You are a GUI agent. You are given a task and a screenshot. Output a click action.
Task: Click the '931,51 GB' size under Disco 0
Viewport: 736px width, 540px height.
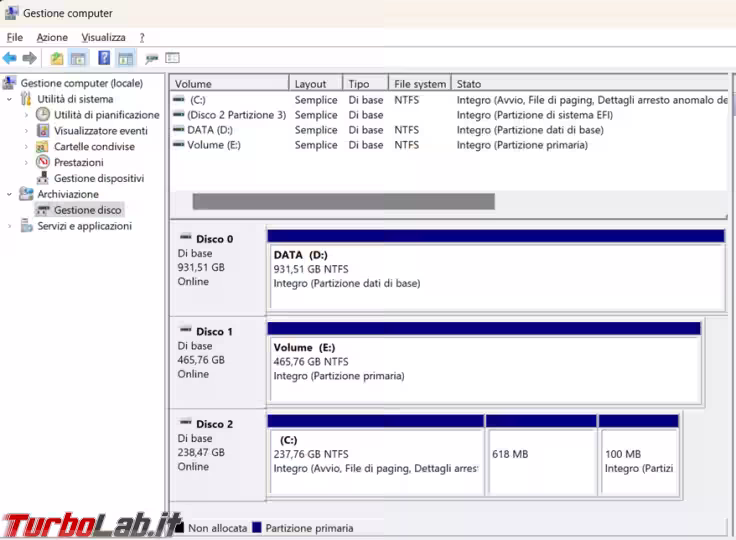point(201,267)
